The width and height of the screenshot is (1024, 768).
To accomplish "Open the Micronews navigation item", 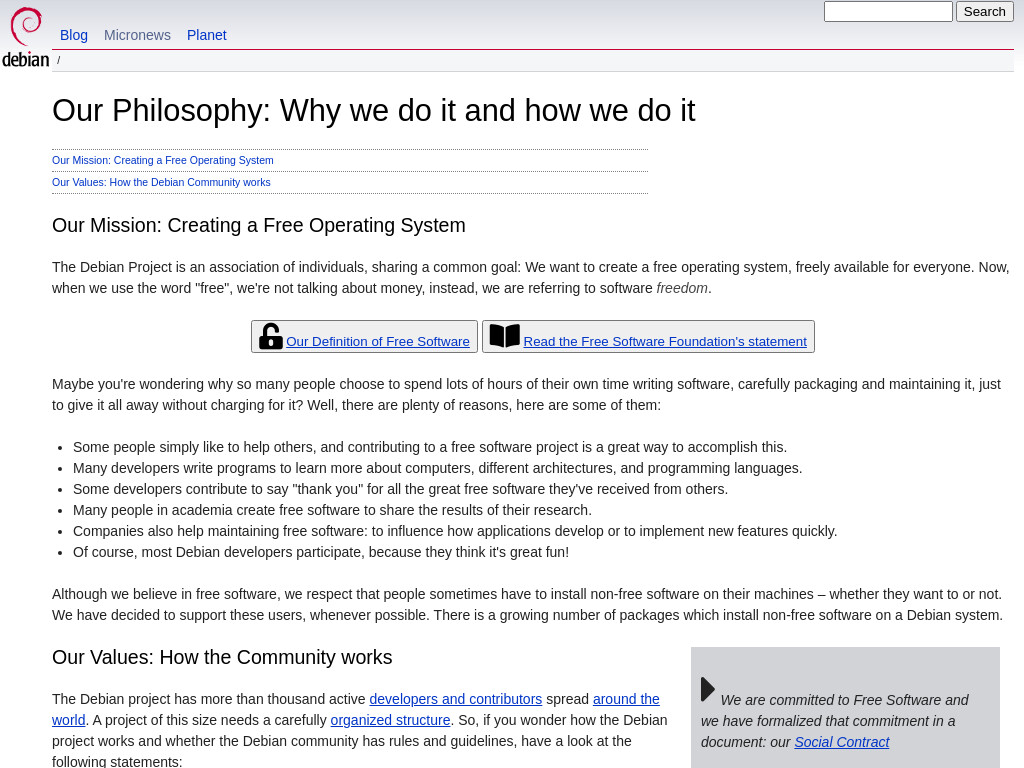I will click(137, 35).
